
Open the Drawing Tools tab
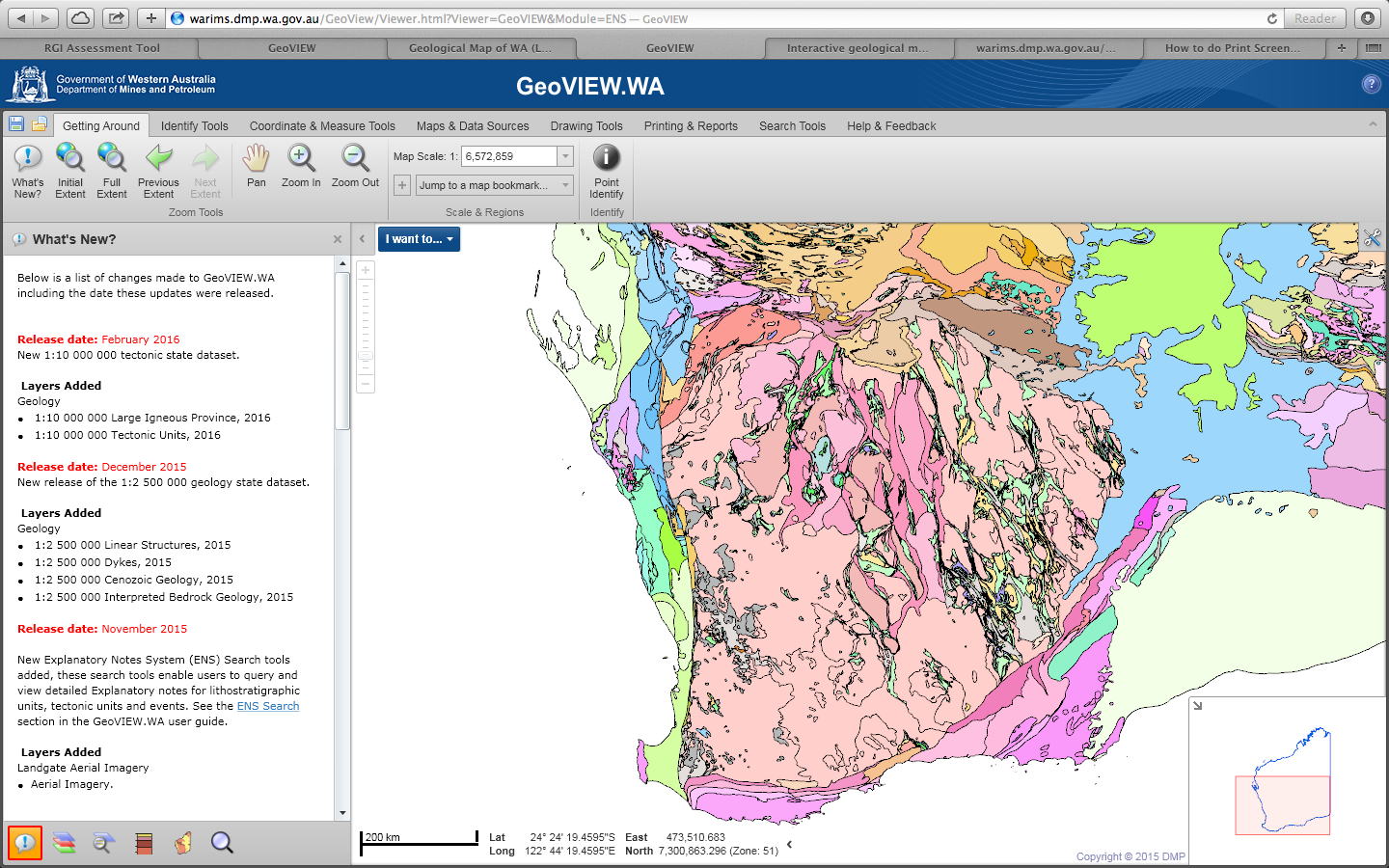click(x=586, y=125)
